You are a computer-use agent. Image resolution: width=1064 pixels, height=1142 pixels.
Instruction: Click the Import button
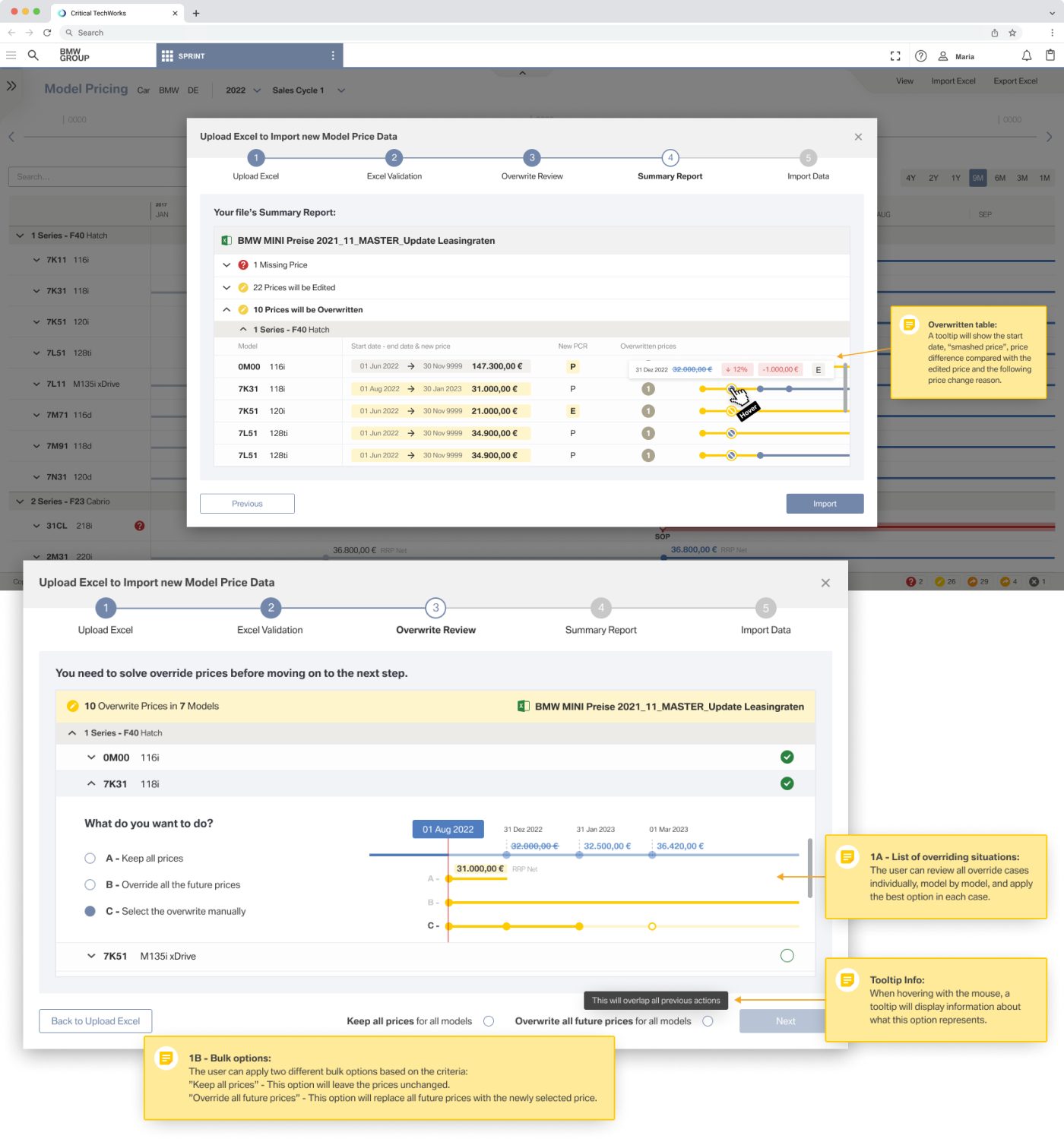[x=825, y=504]
